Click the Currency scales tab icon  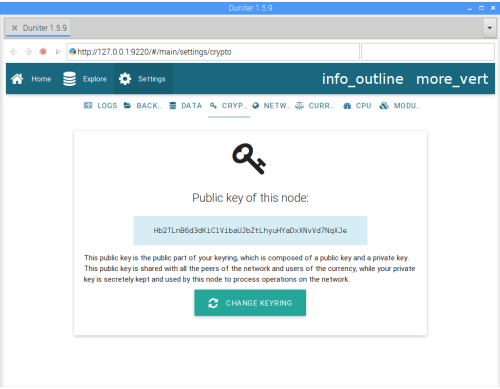(299, 106)
